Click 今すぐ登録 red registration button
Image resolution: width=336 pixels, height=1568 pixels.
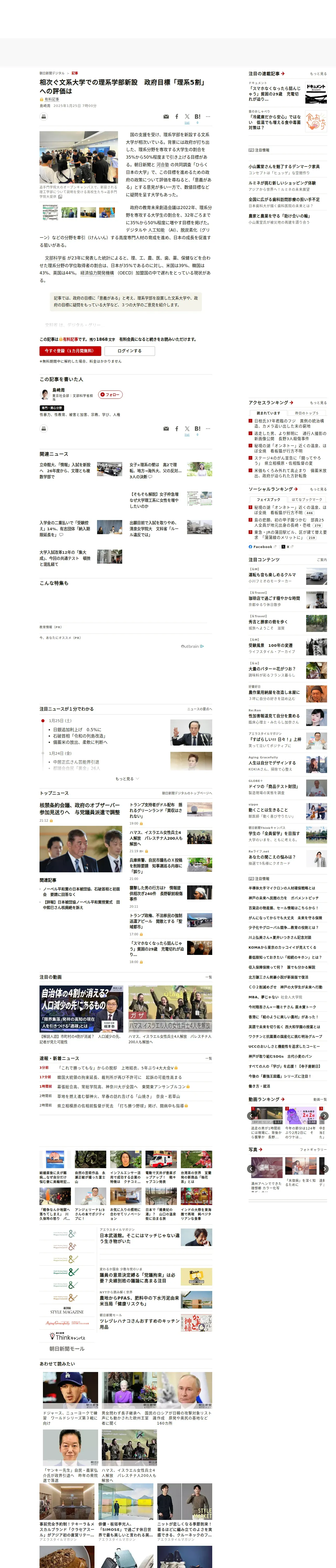pos(70,351)
